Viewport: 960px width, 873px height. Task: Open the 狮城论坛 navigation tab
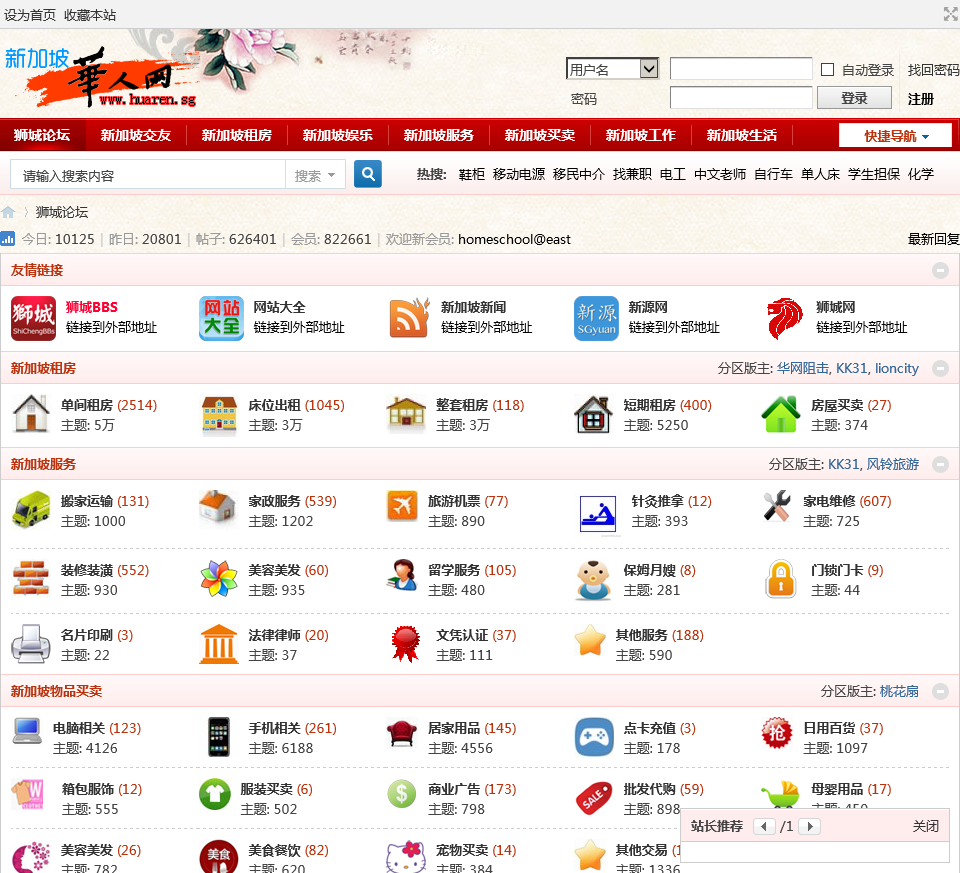click(42, 135)
